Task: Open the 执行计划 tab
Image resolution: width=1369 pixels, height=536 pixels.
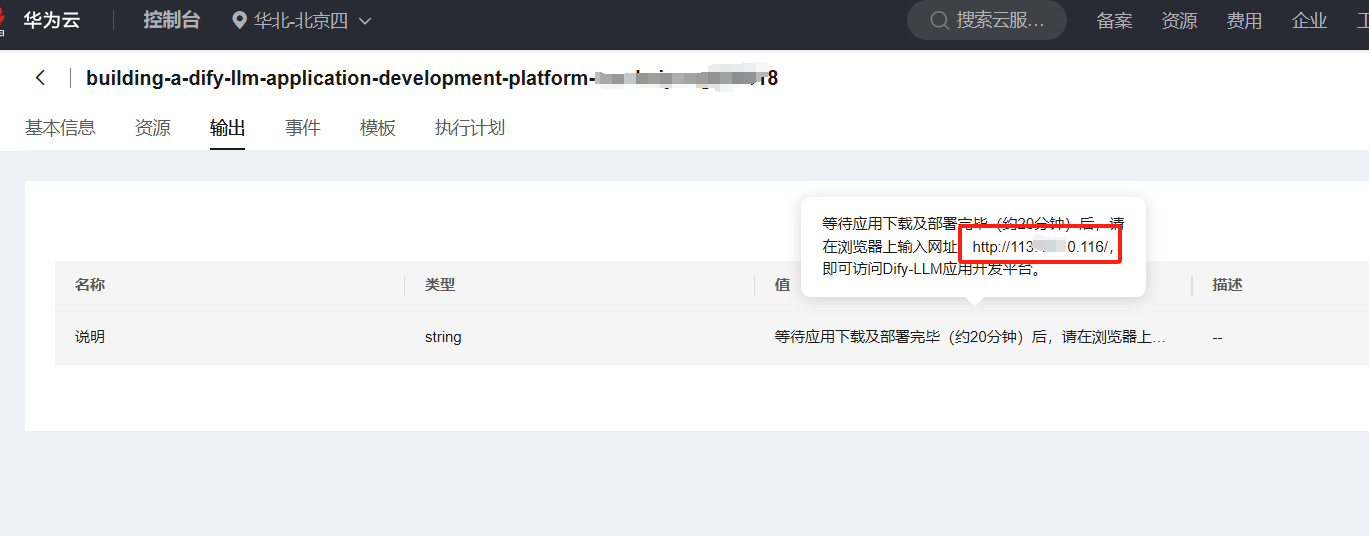Action: tap(469, 128)
